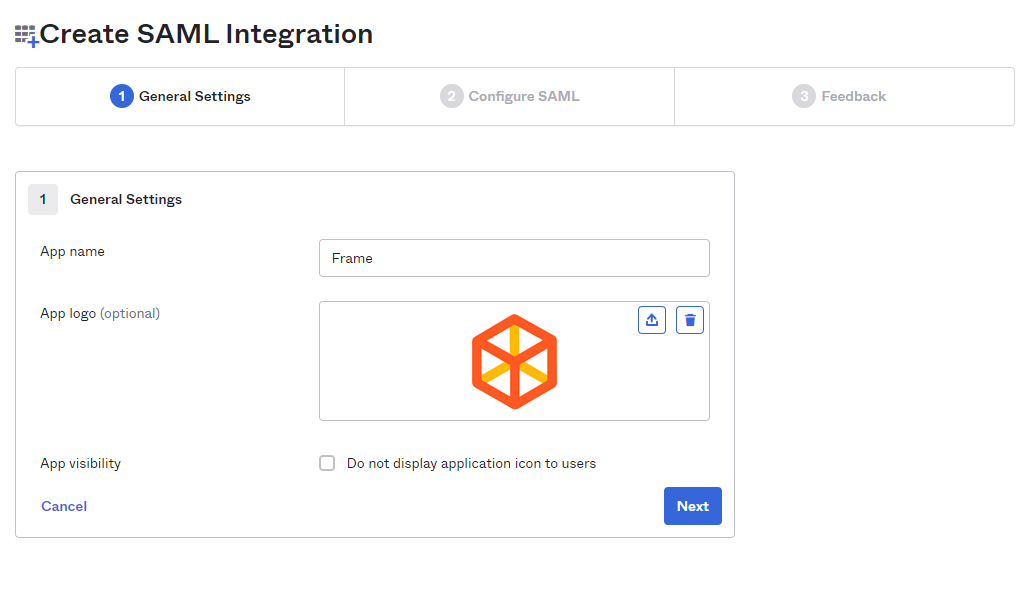The height and width of the screenshot is (593, 1028).
Task: Select the General Settings step tab
Action: 180,96
